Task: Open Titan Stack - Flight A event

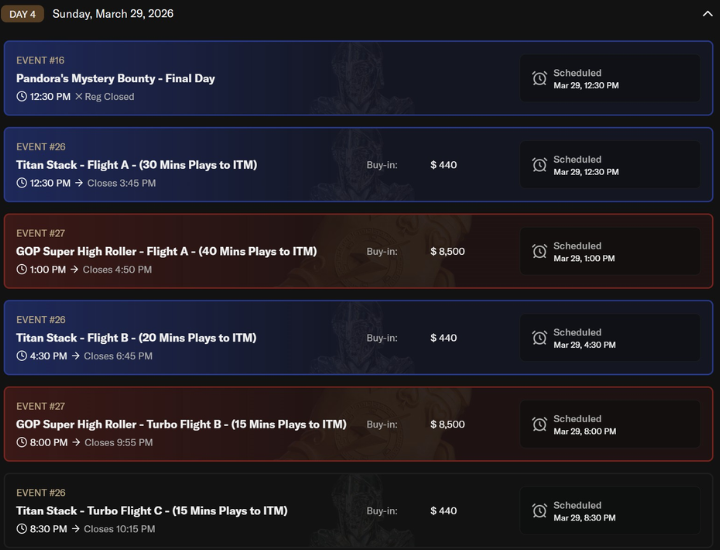Action: [x=136, y=165]
